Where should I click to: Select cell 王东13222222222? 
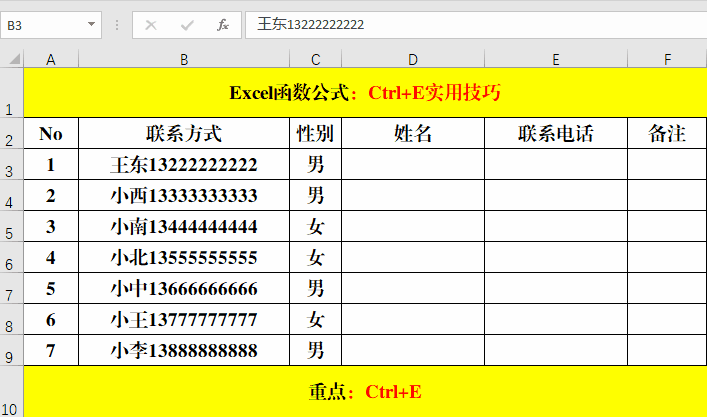tap(184, 165)
